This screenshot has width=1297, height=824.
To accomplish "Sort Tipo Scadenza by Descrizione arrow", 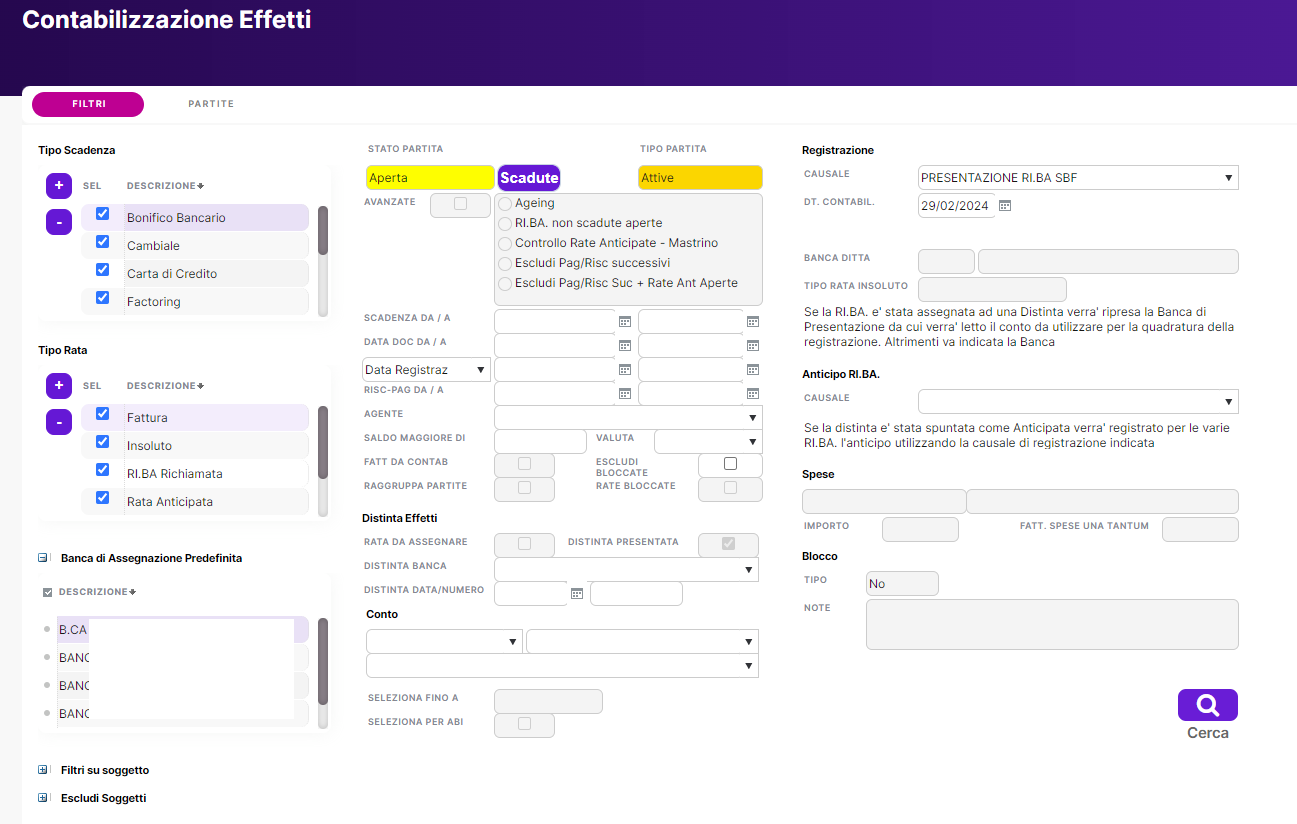I will (201, 186).
